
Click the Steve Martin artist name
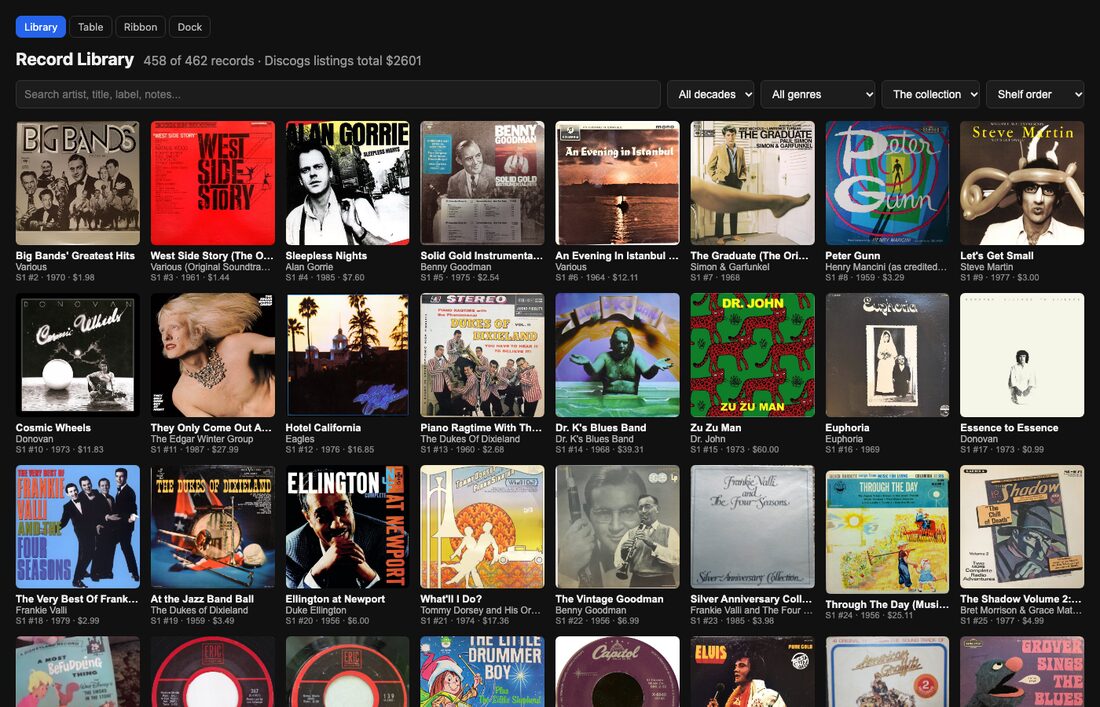986,267
